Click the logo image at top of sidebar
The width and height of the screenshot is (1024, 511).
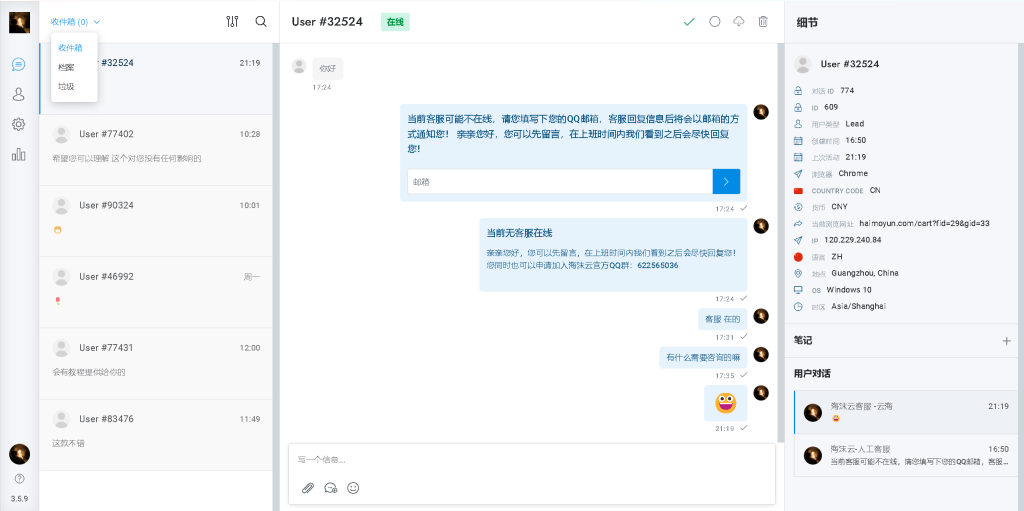tap(20, 22)
